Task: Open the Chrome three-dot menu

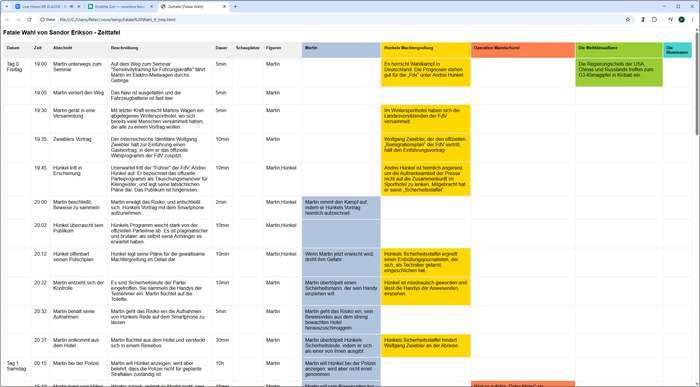Action: coord(693,20)
